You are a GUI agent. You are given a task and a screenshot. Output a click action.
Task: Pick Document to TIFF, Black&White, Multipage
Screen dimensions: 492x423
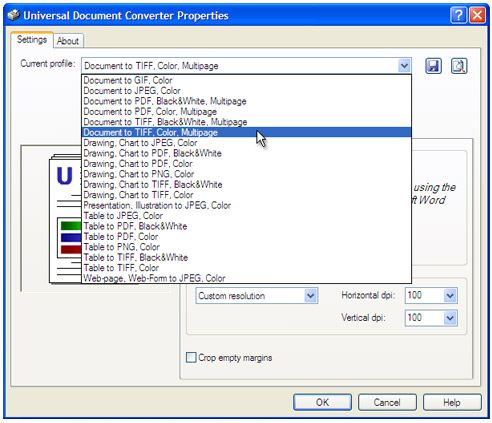click(246, 122)
